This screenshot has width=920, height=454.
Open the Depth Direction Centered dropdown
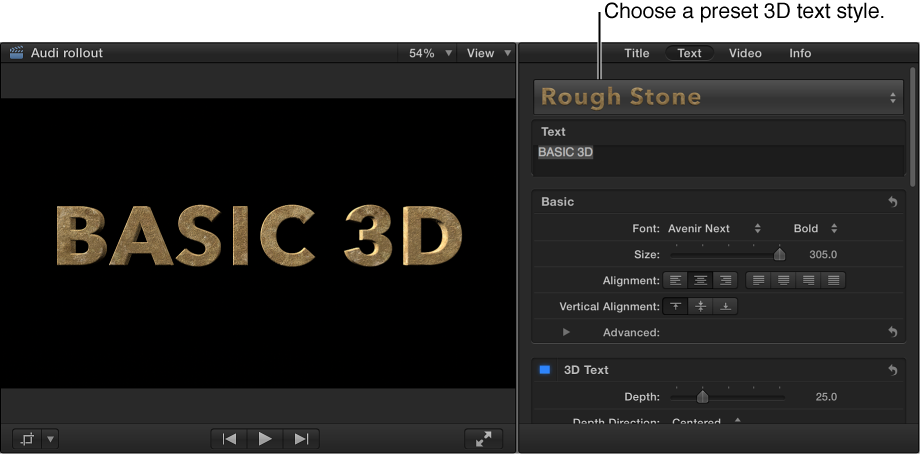(x=706, y=422)
